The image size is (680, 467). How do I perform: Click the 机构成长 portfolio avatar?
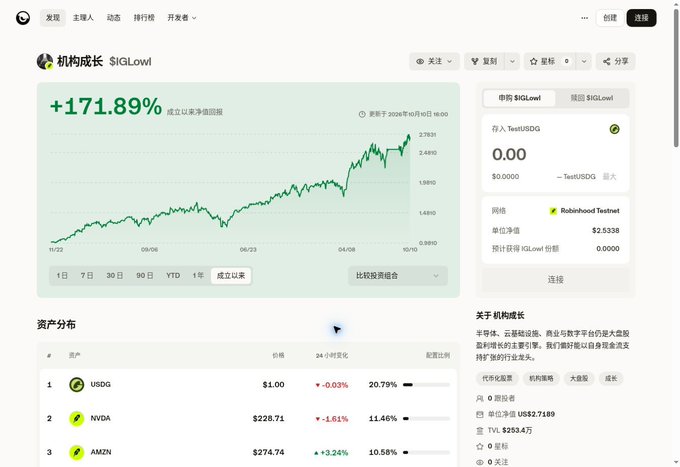[x=45, y=62]
